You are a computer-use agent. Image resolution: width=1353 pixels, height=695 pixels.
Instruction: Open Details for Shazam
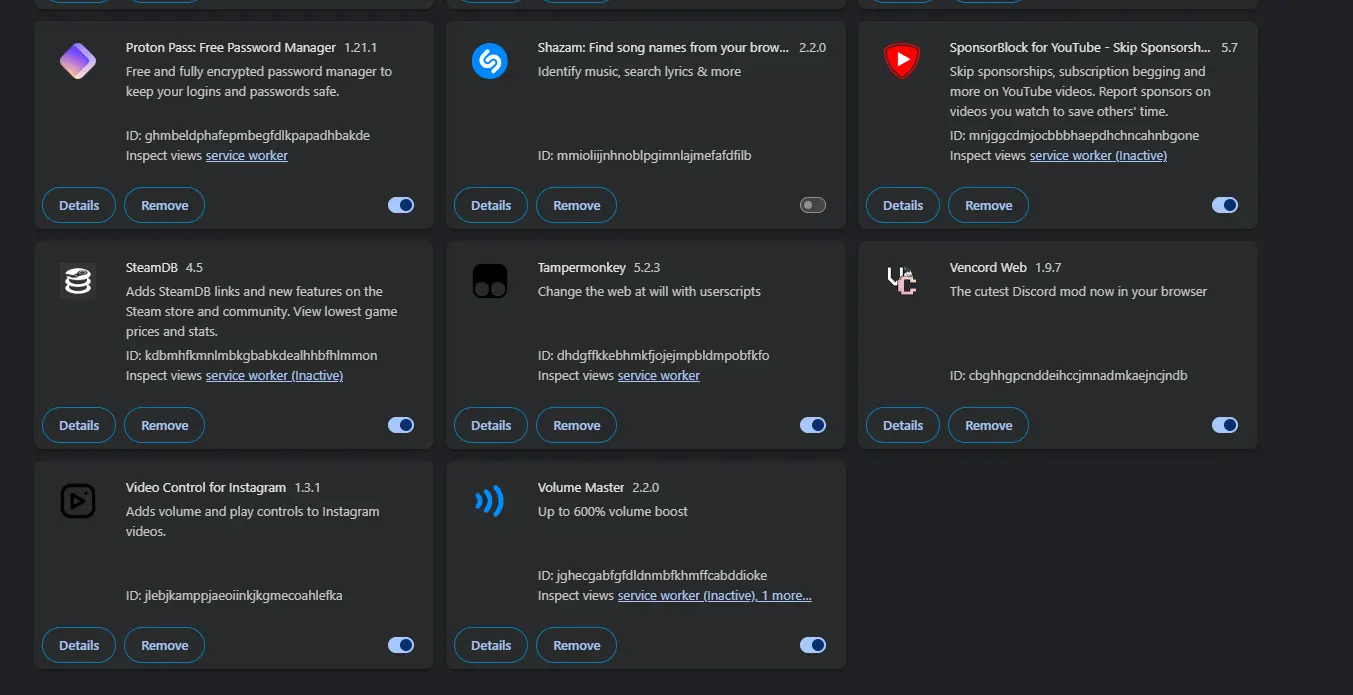491,205
